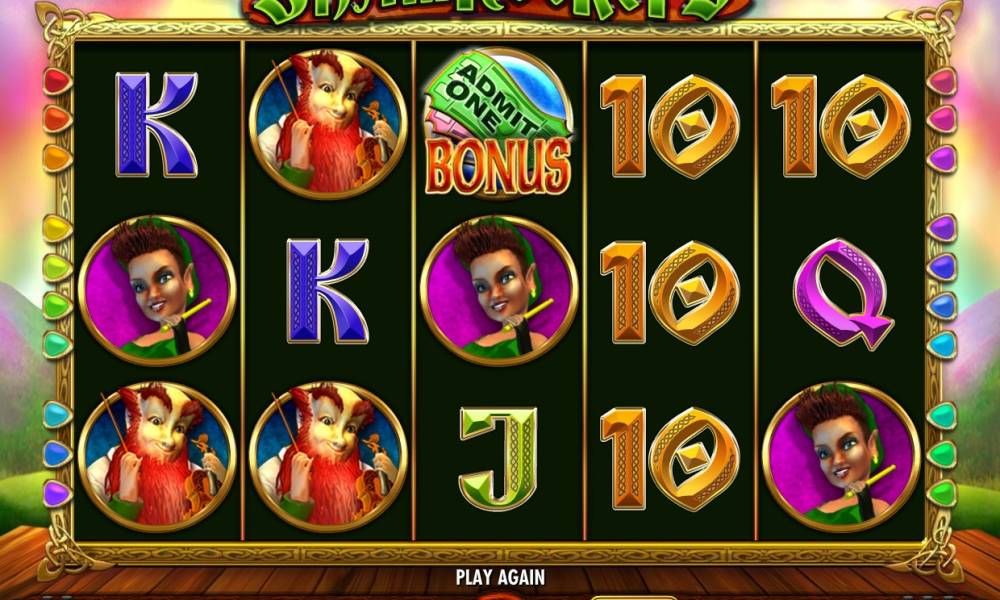
Task: Select the red payline gem on the left edge
Action: (x=57, y=81)
